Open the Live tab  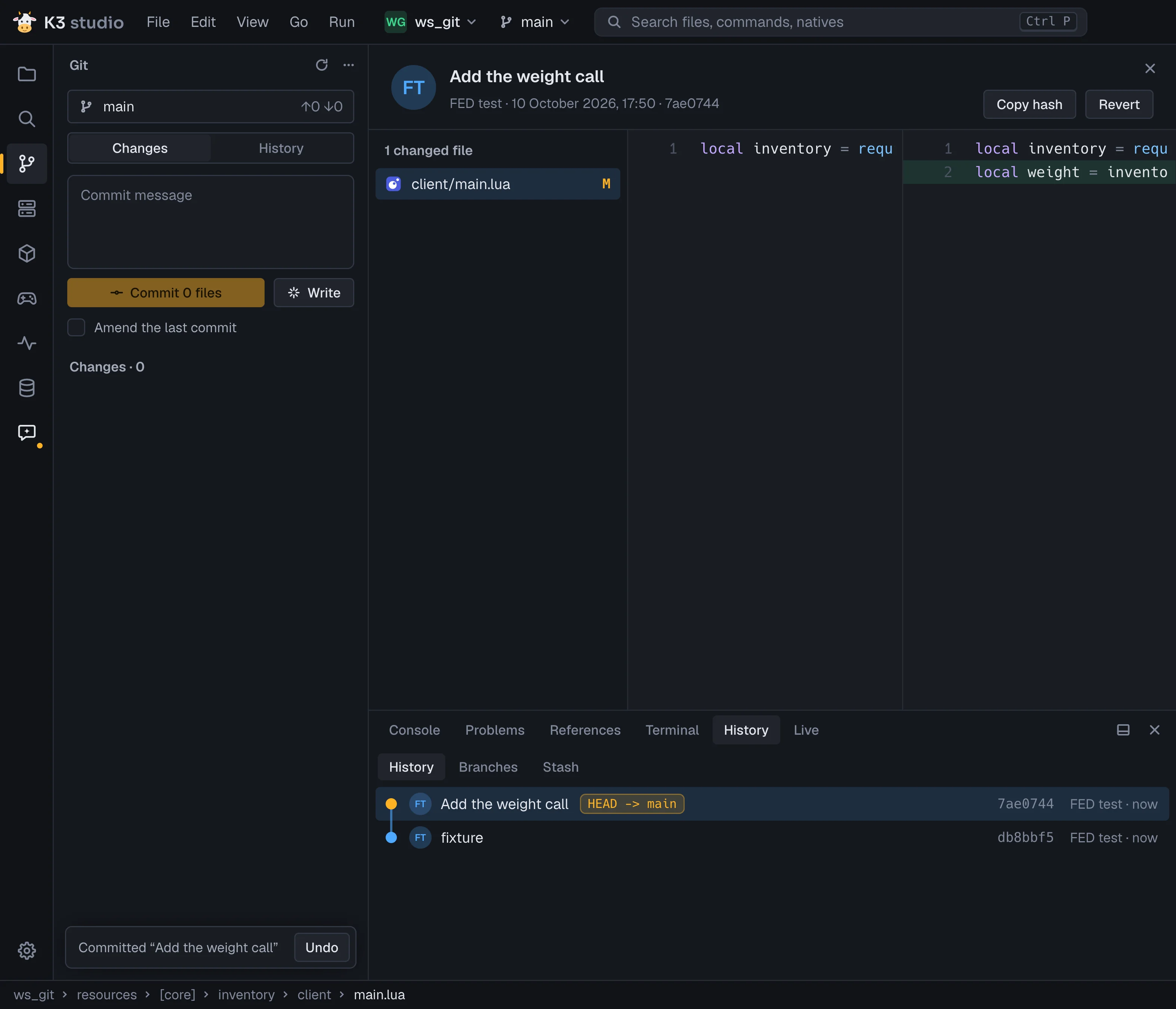tap(806, 730)
